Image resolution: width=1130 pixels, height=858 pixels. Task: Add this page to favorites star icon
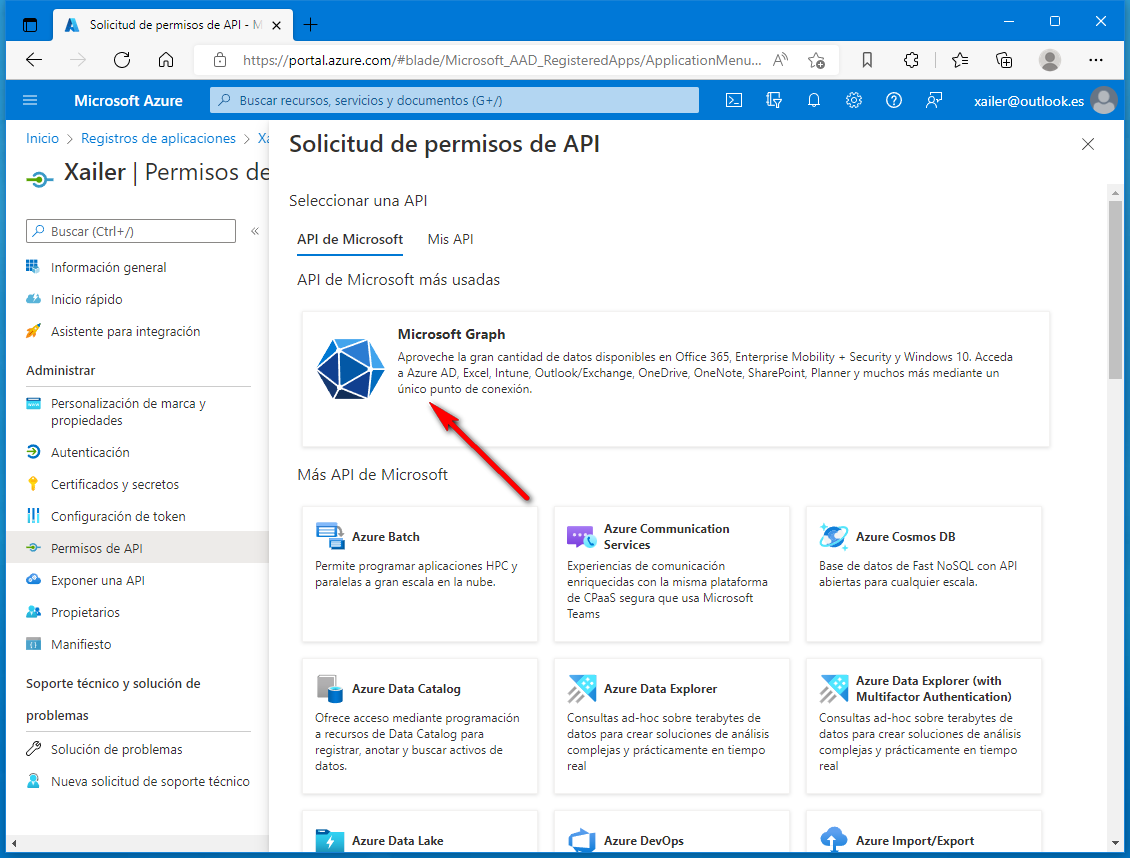tap(817, 61)
